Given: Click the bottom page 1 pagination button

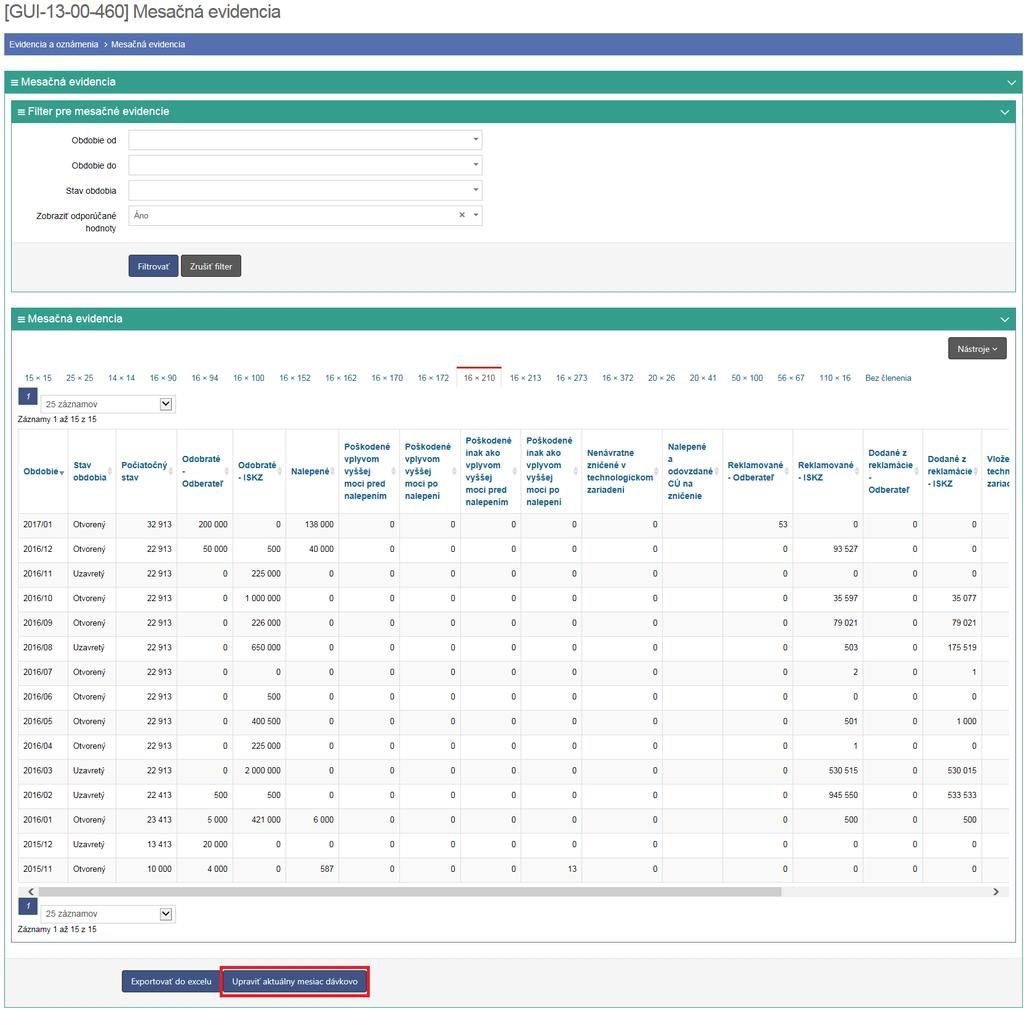Looking at the screenshot, I should (28, 906).
